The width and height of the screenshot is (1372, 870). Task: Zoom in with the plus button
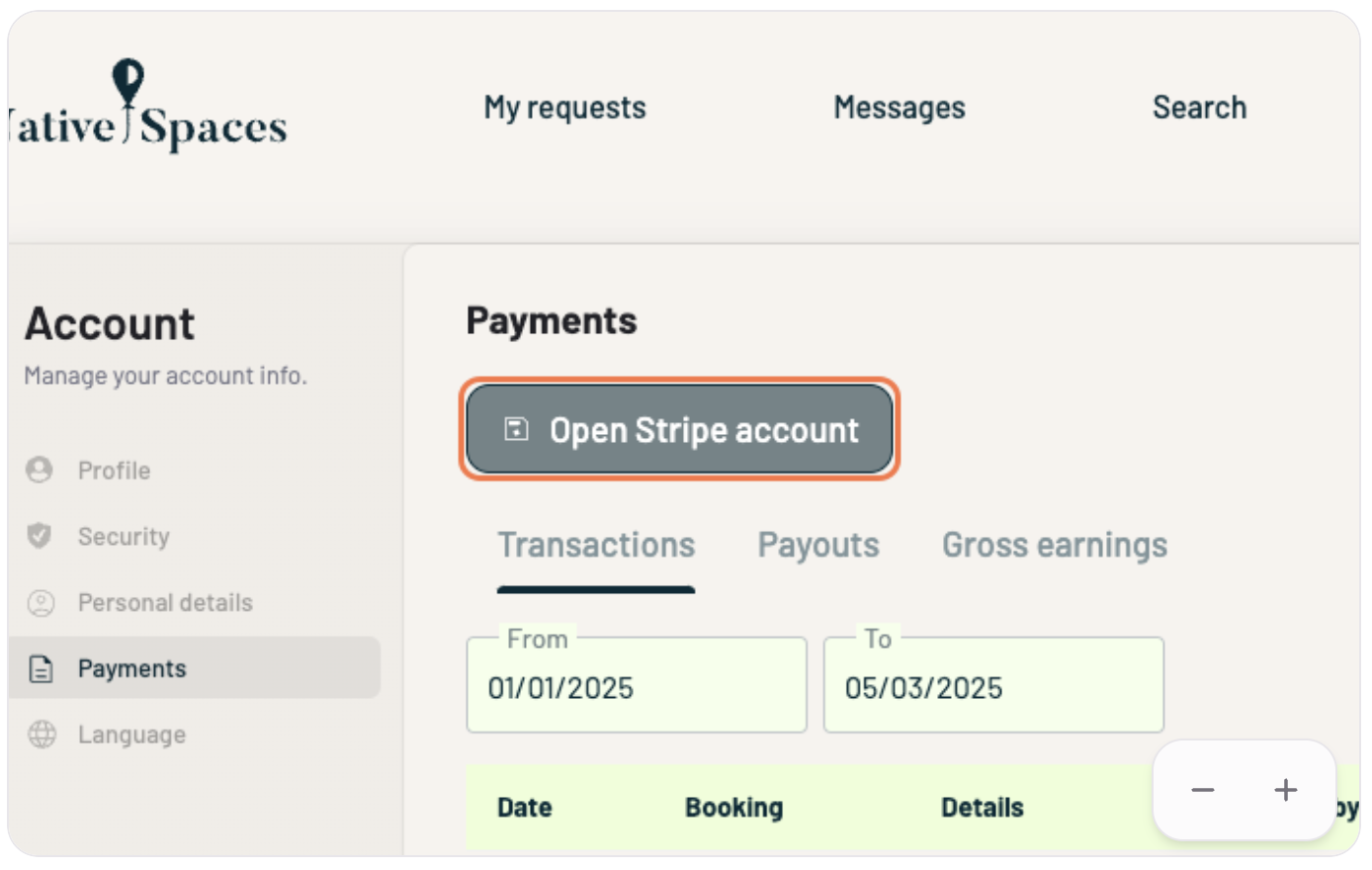[1285, 790]
